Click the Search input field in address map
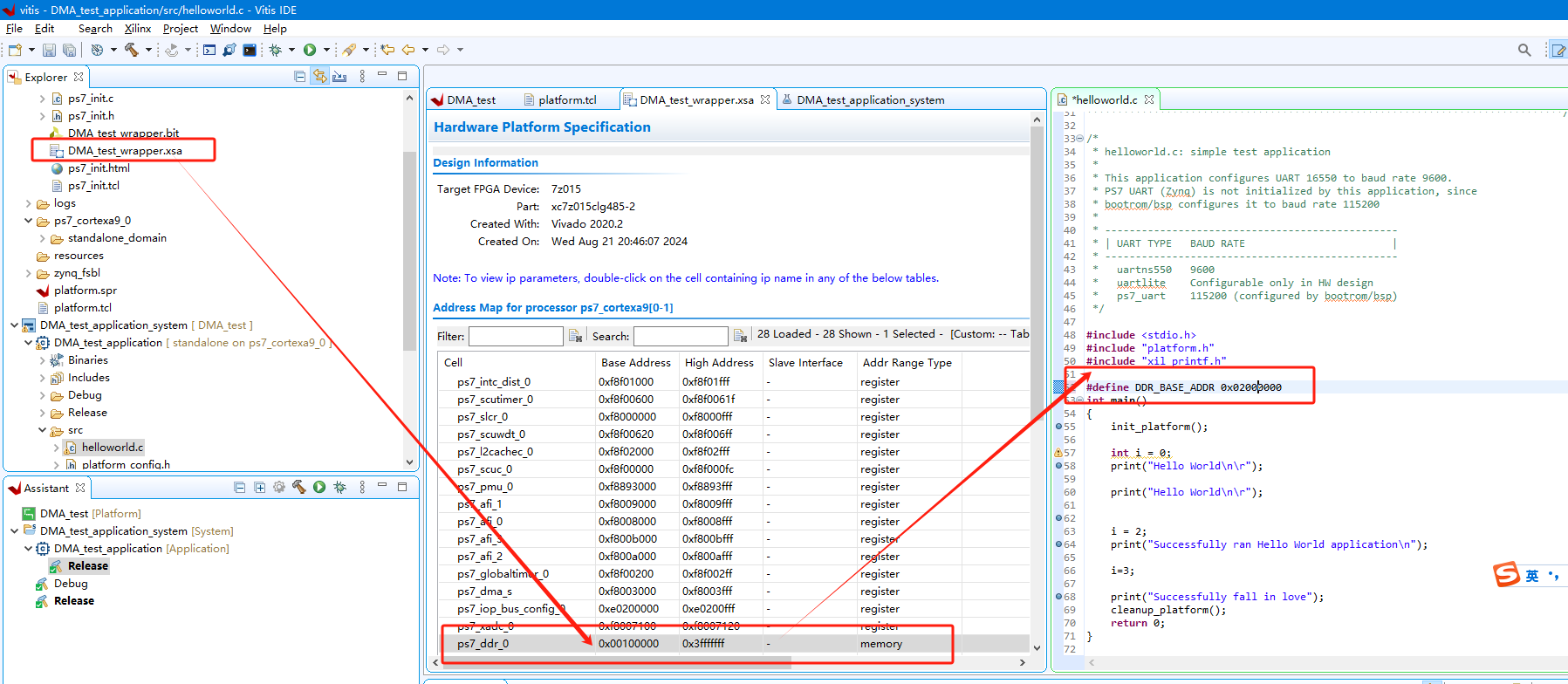 click(x=681, y=336)
